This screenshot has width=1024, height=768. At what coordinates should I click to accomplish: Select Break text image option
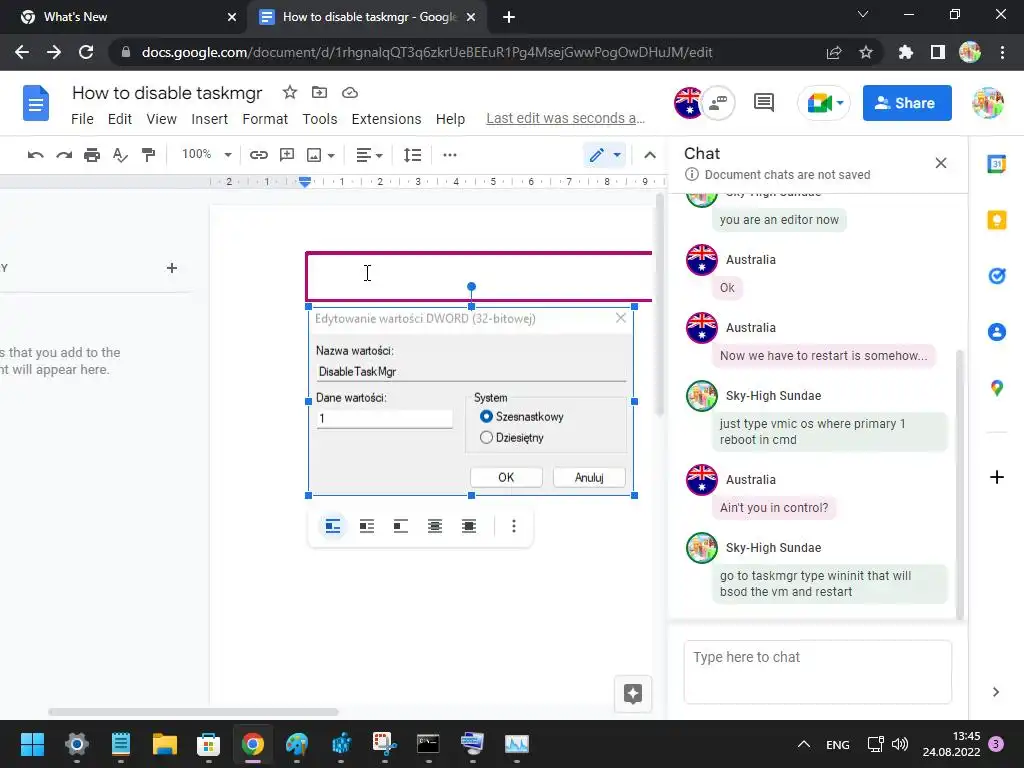tap(401, 526)
